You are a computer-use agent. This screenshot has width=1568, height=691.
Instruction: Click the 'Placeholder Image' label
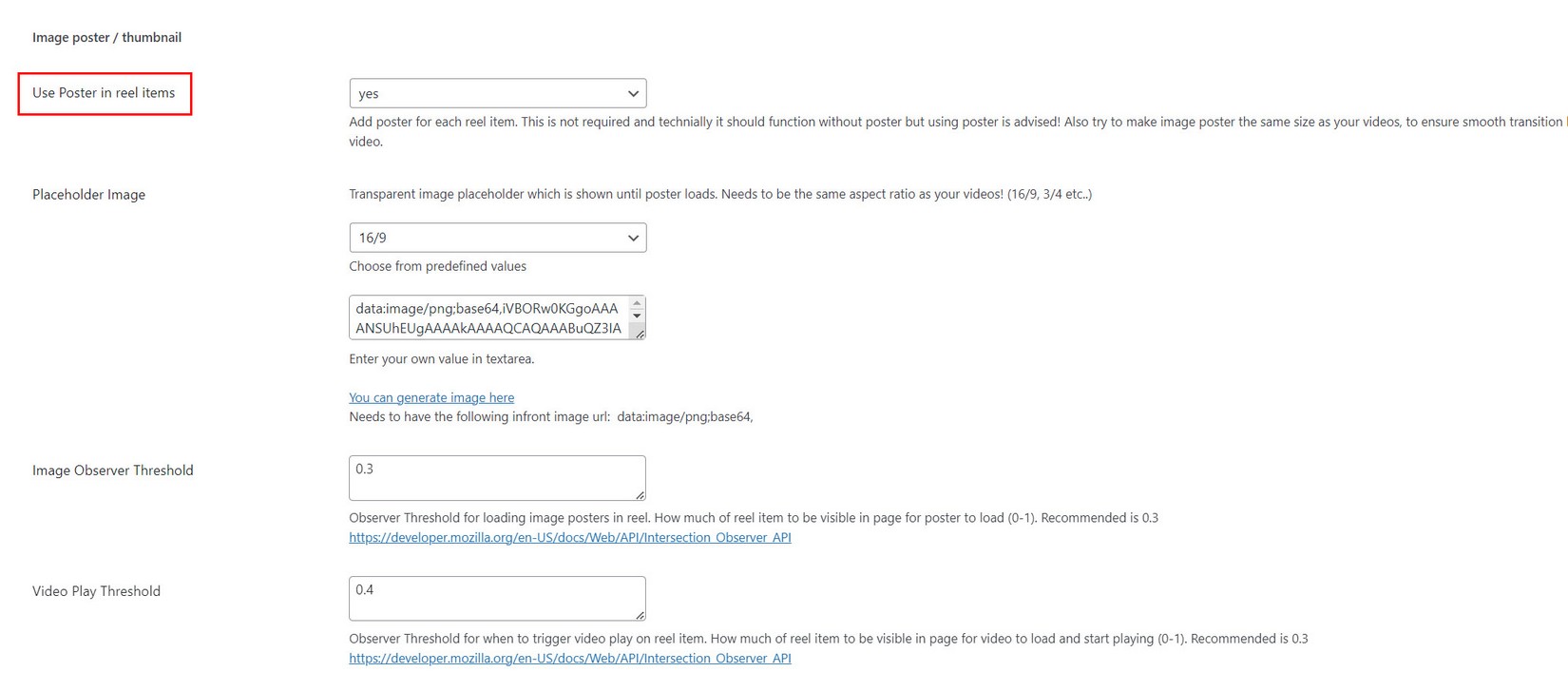[x=88, y=194]
